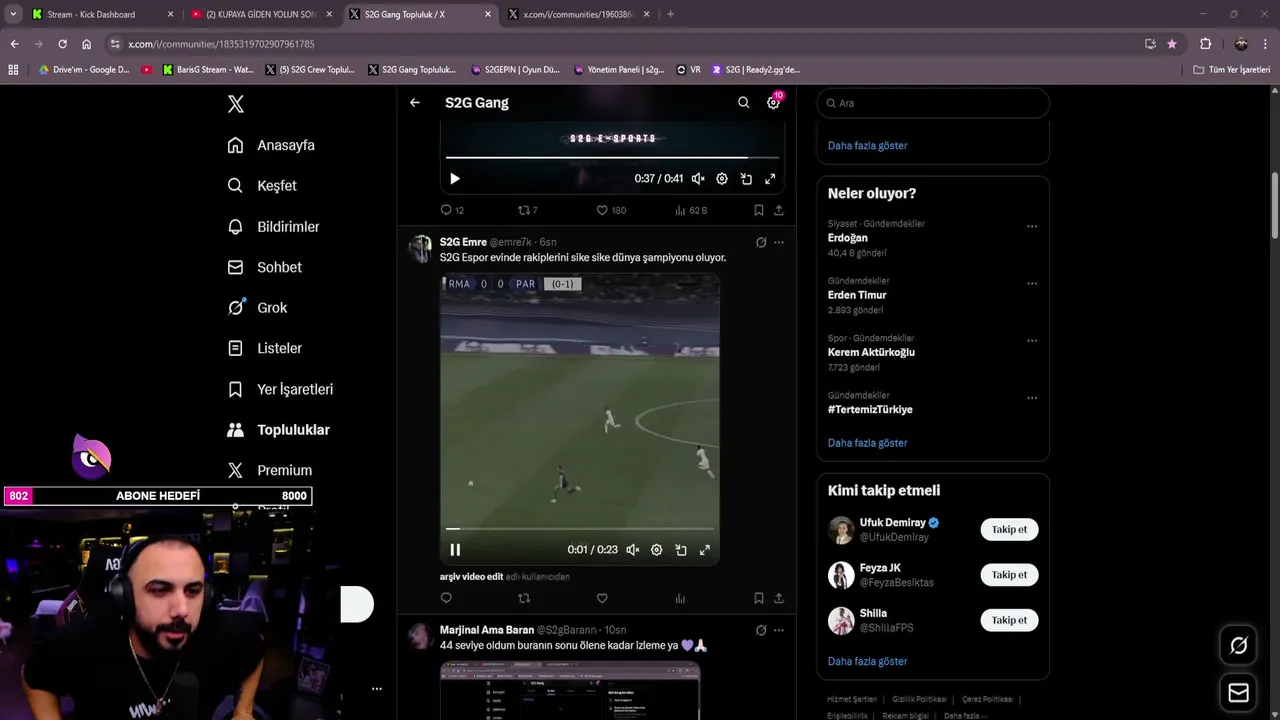Open the floating Grok button
Screen dimensions: 1280x720
point(1239,646)
